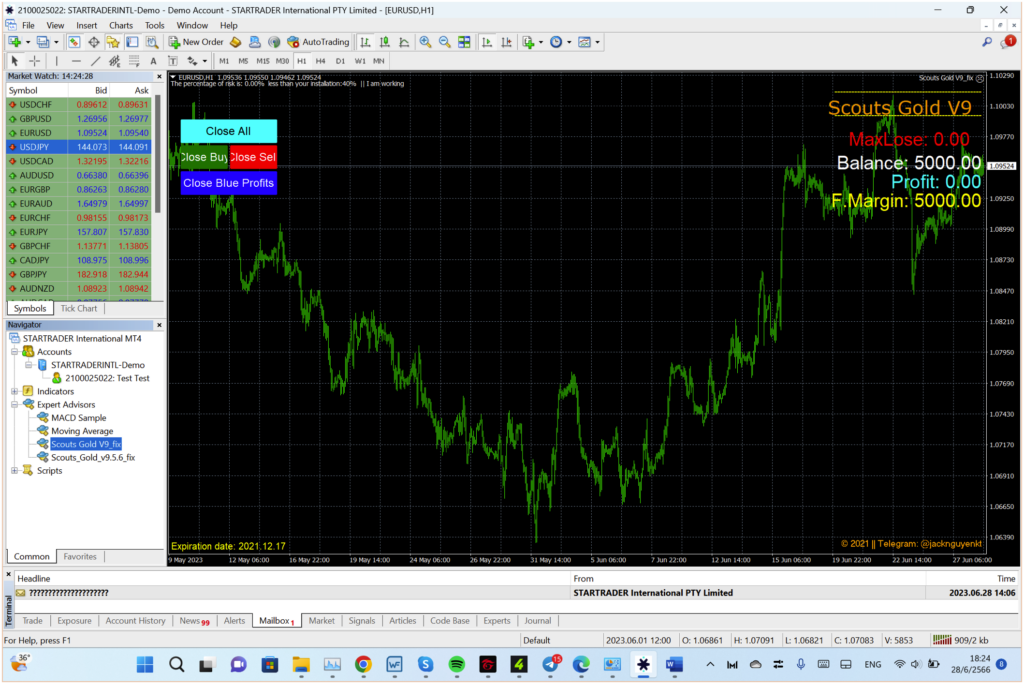This screenshot has width=1024, height=686.
Task: Switch timeframe to H4
Action: [x=321, y=61]
